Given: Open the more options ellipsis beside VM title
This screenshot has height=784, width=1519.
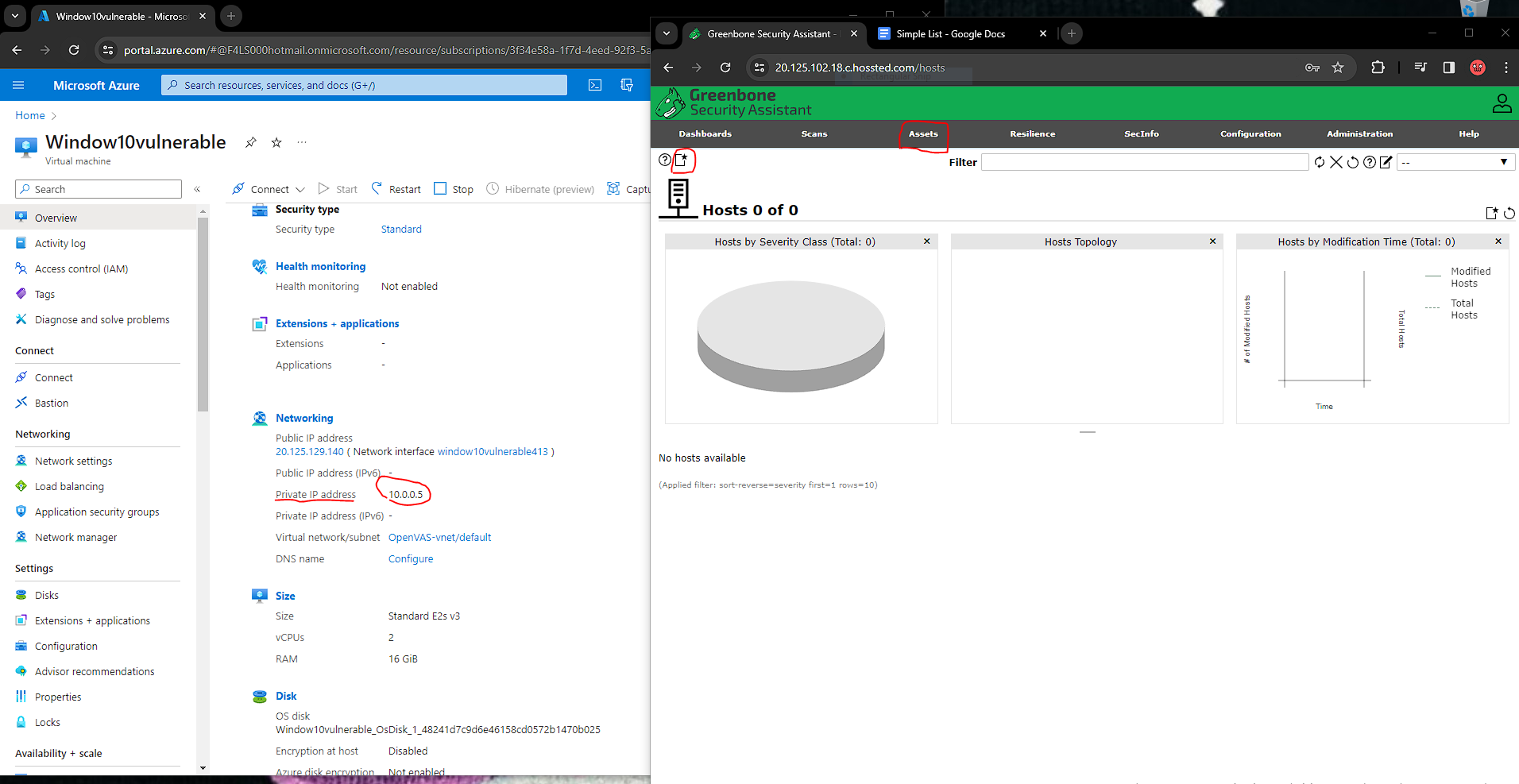Looking at the screenshot, I should pos(302,142).
